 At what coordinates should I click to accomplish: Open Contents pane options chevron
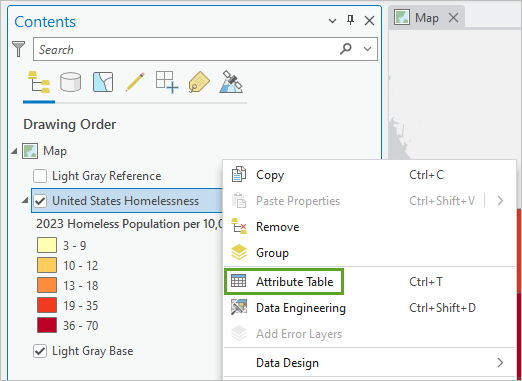coord(332,21)
